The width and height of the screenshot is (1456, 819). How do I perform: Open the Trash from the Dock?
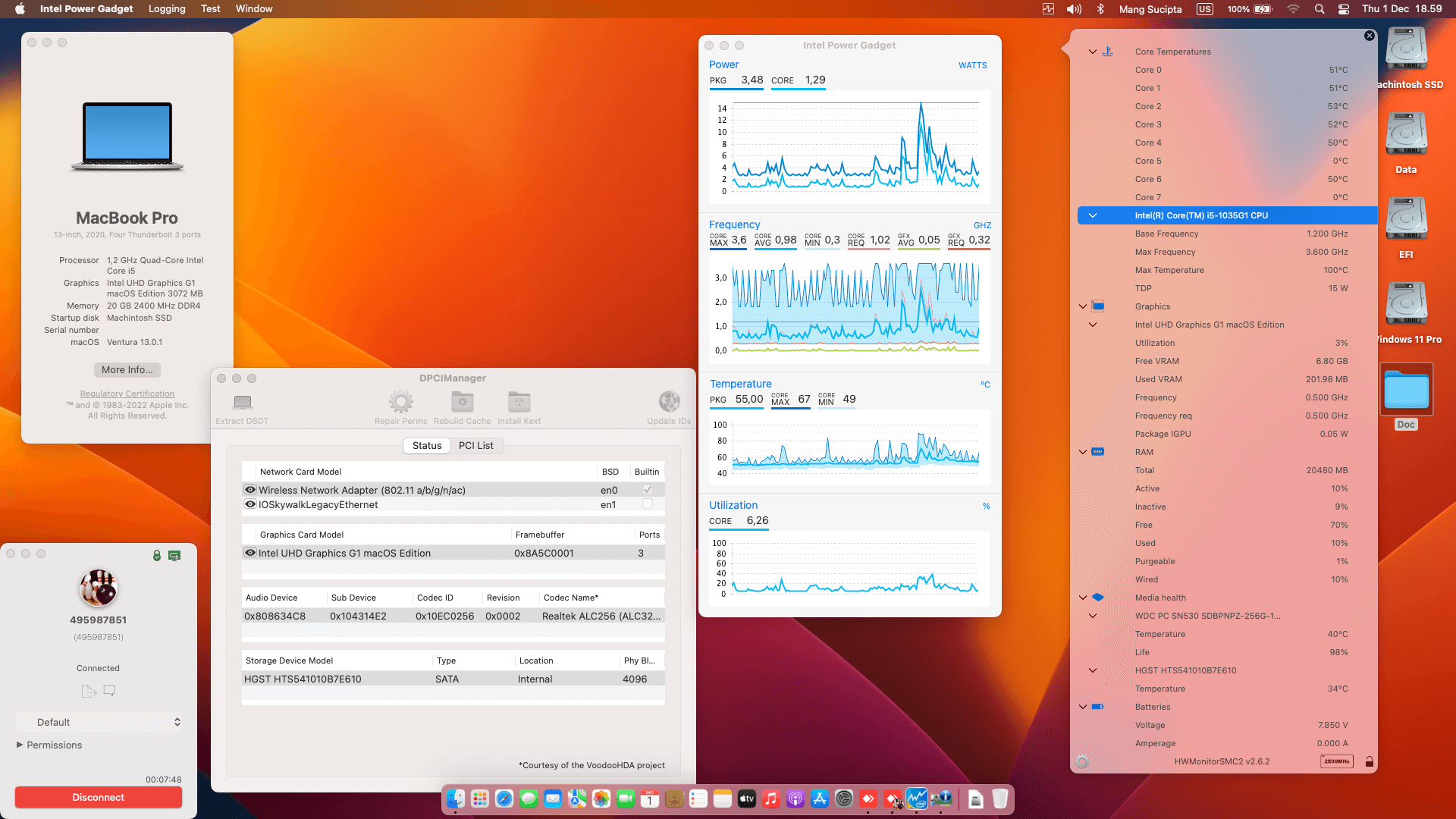tap(1000, 799)
